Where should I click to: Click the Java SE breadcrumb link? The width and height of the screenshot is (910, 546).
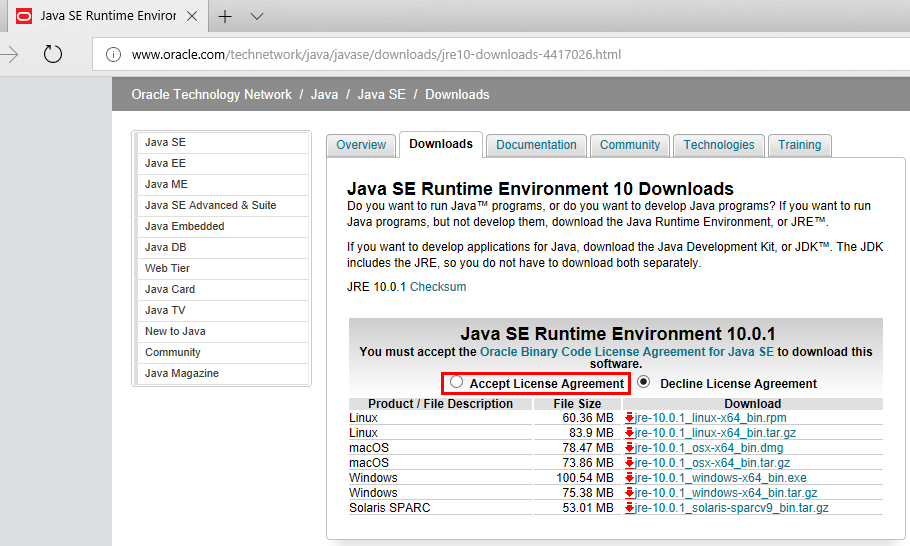[381, 95]
